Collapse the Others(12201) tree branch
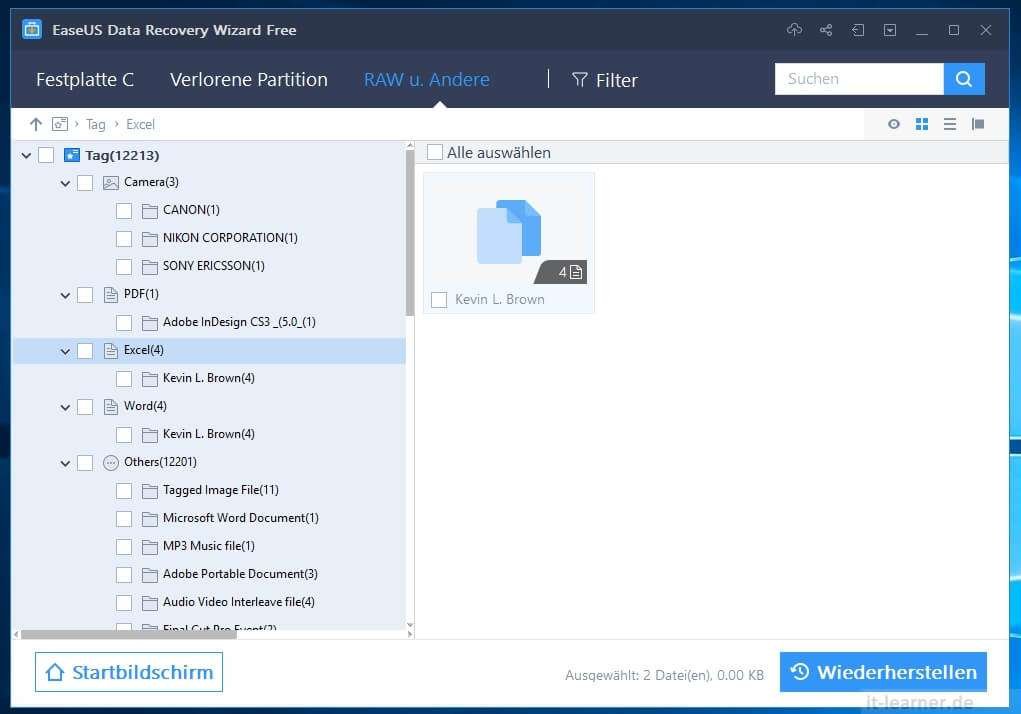 coord(64,462)
